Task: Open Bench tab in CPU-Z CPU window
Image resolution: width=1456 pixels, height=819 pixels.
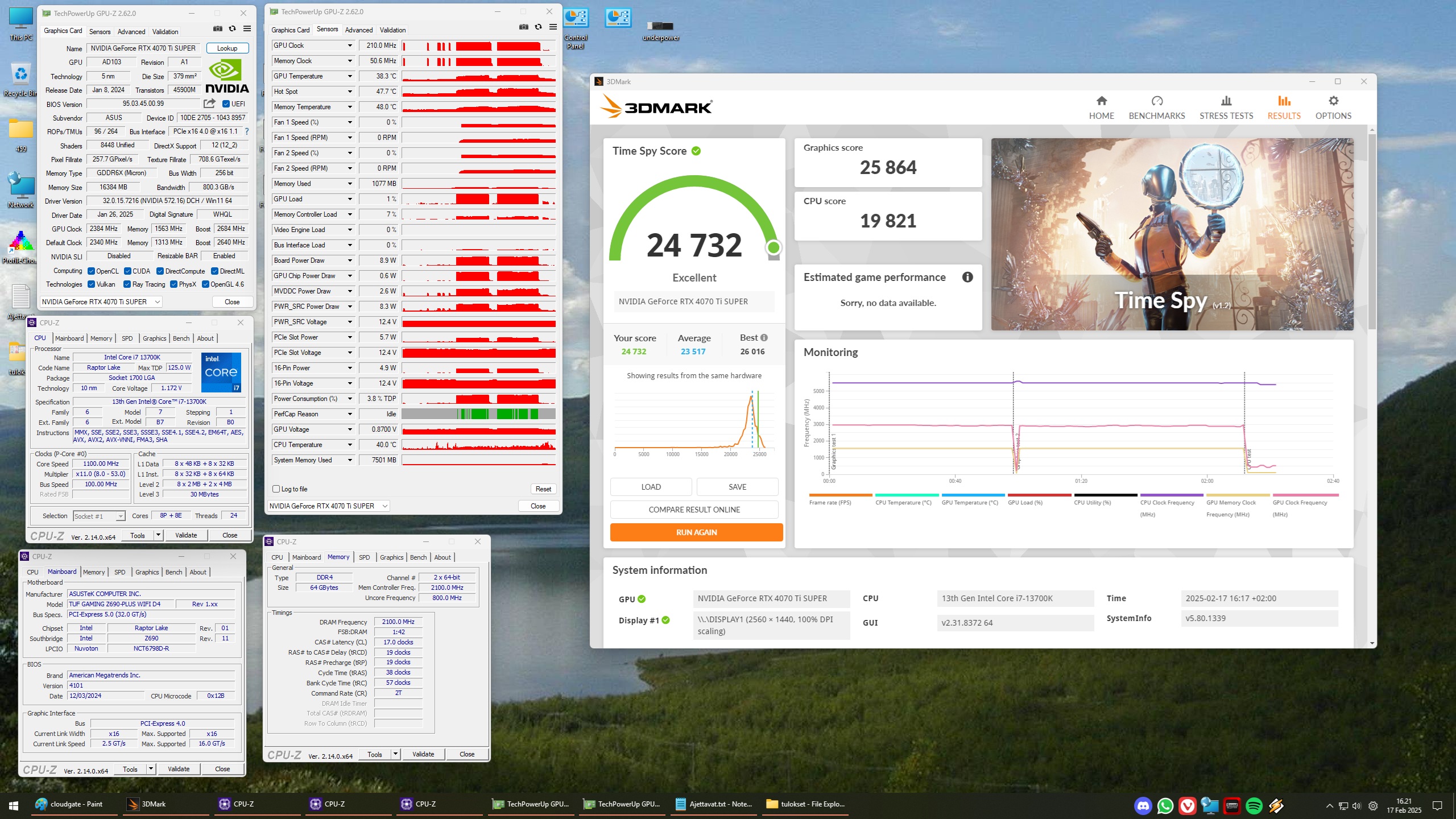Action: (181, 338)
